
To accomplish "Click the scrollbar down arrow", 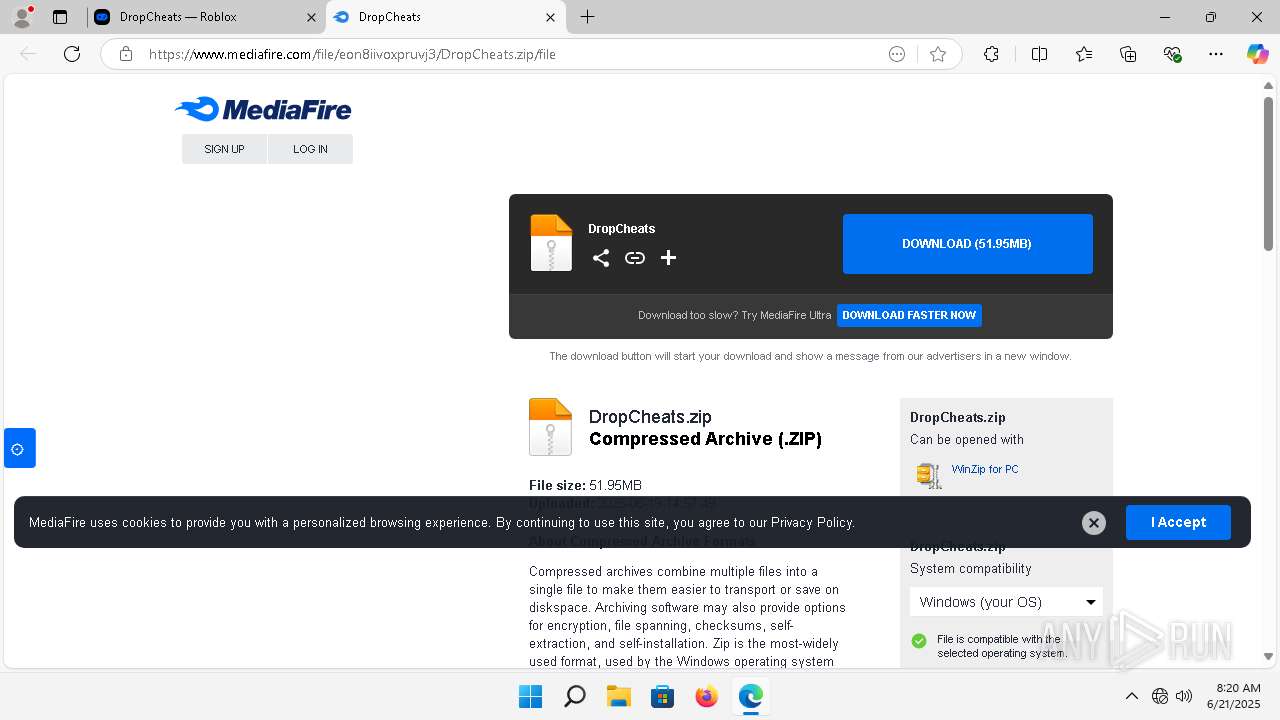I will 1268,657.
